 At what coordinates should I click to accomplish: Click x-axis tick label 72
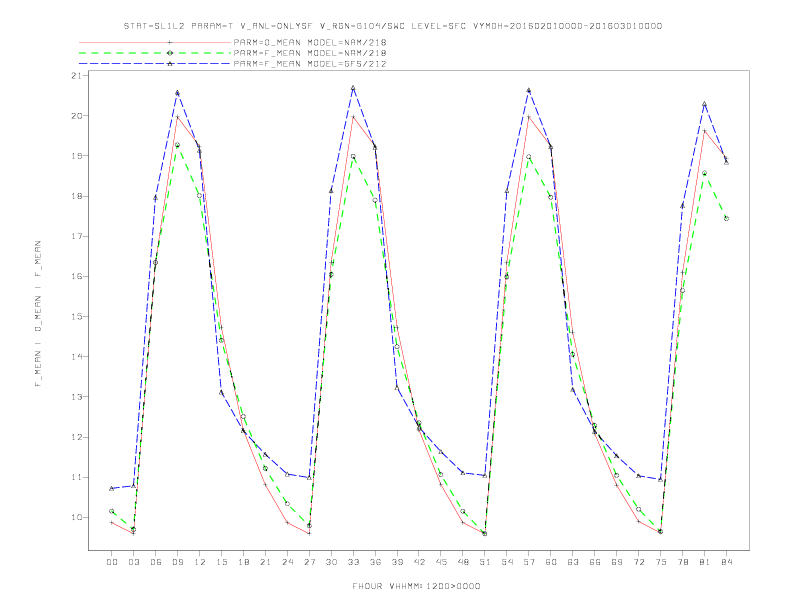[x=639, y=562]
